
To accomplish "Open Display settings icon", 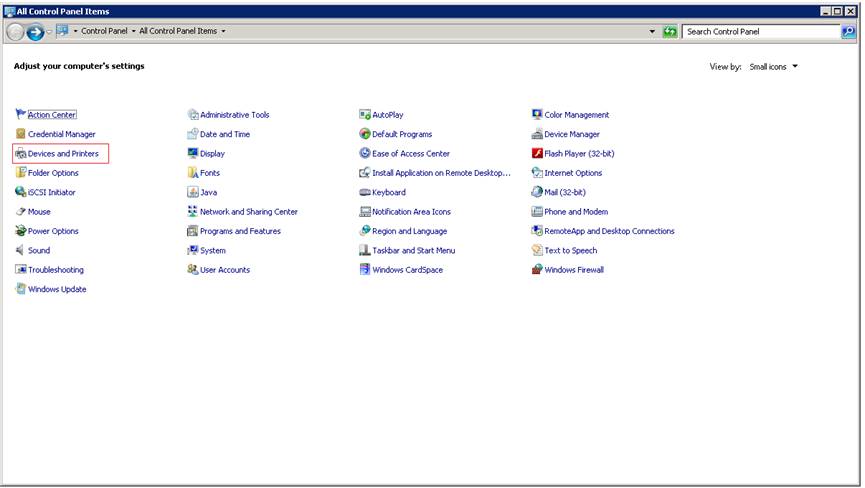I will 193,153.
